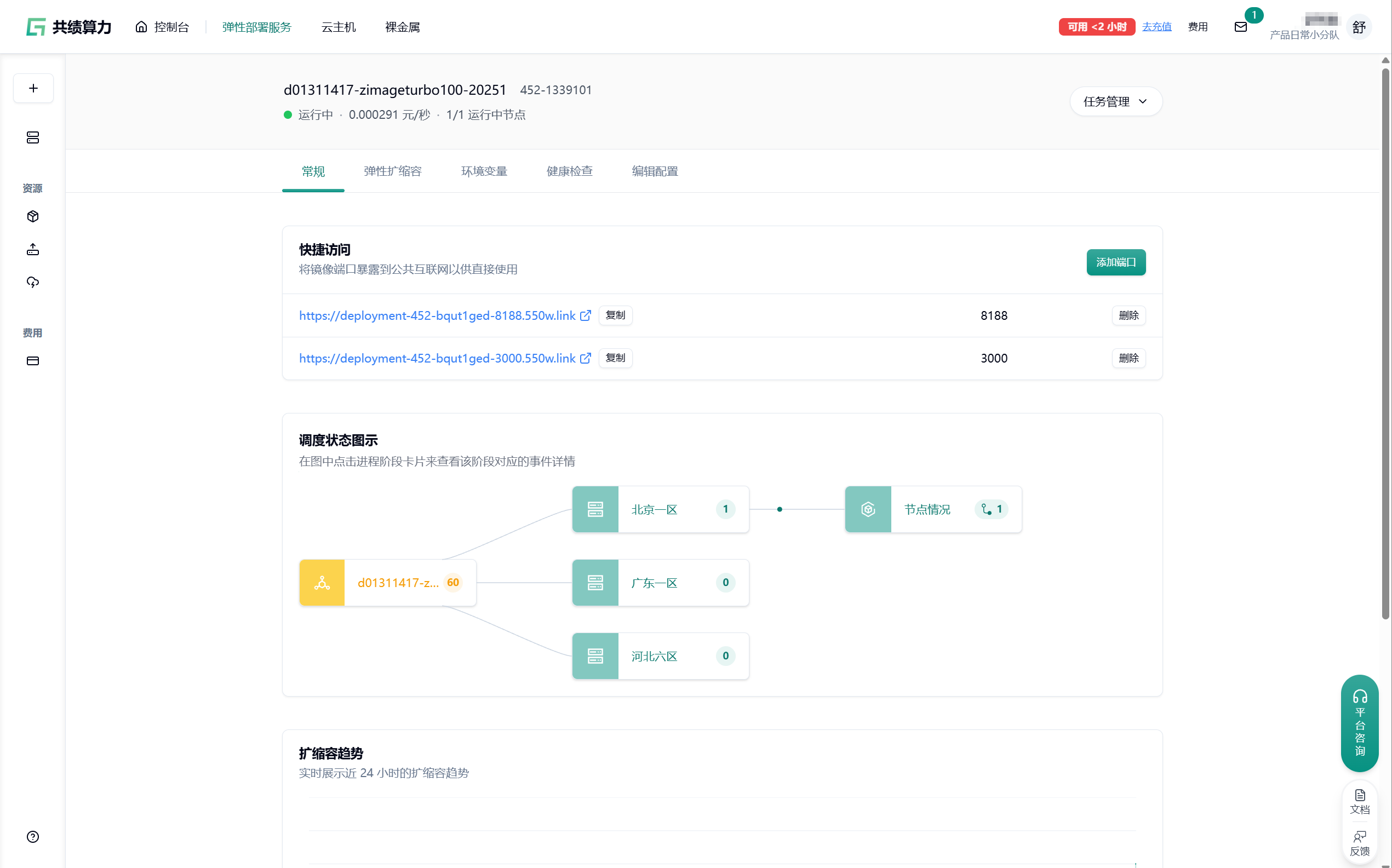Click the plus icon in the sidebar
Viewport: 1392px width, 868px height.
coord(33,88)
